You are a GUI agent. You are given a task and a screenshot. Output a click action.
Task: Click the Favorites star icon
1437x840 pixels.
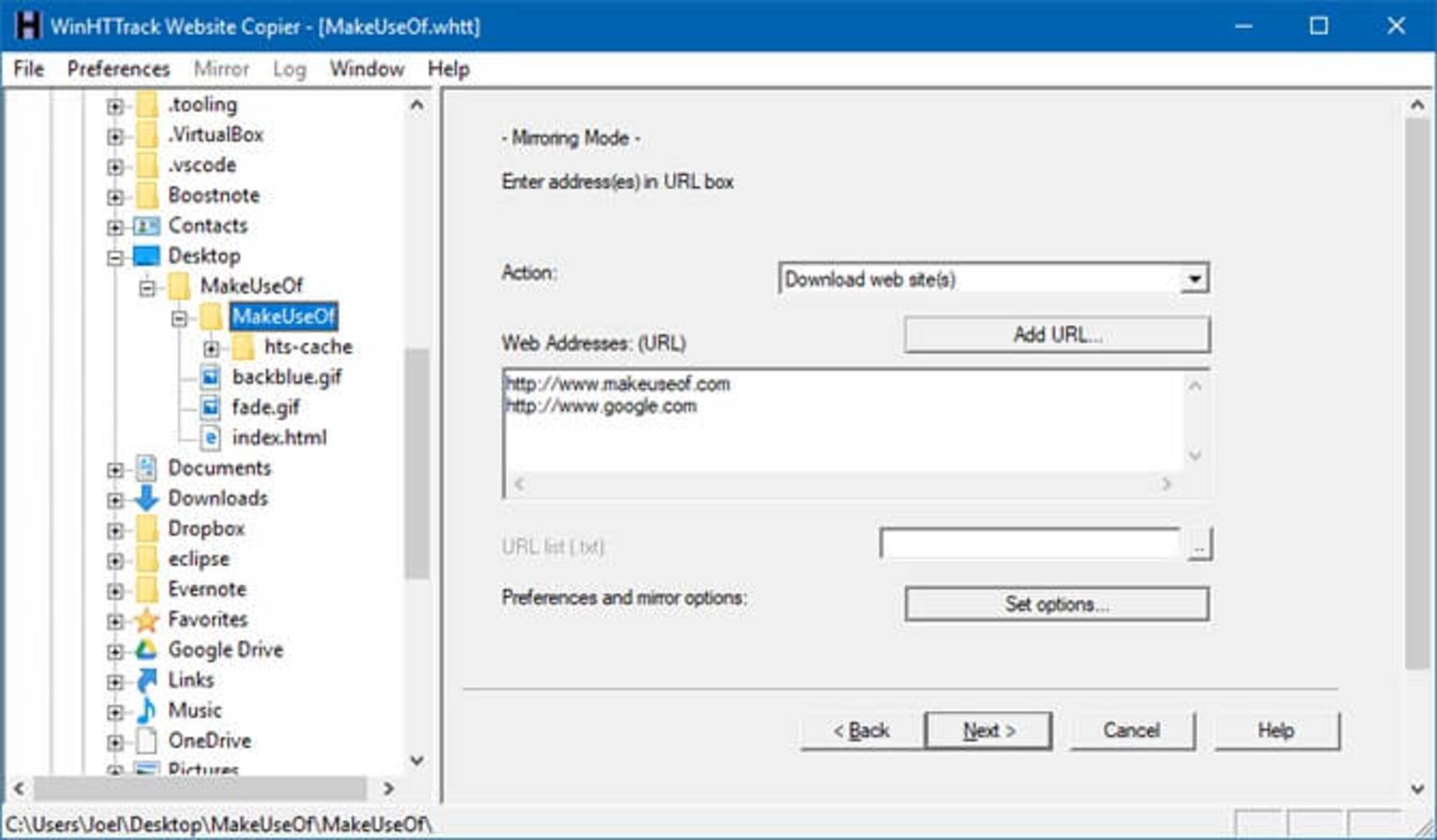(147, 619)
